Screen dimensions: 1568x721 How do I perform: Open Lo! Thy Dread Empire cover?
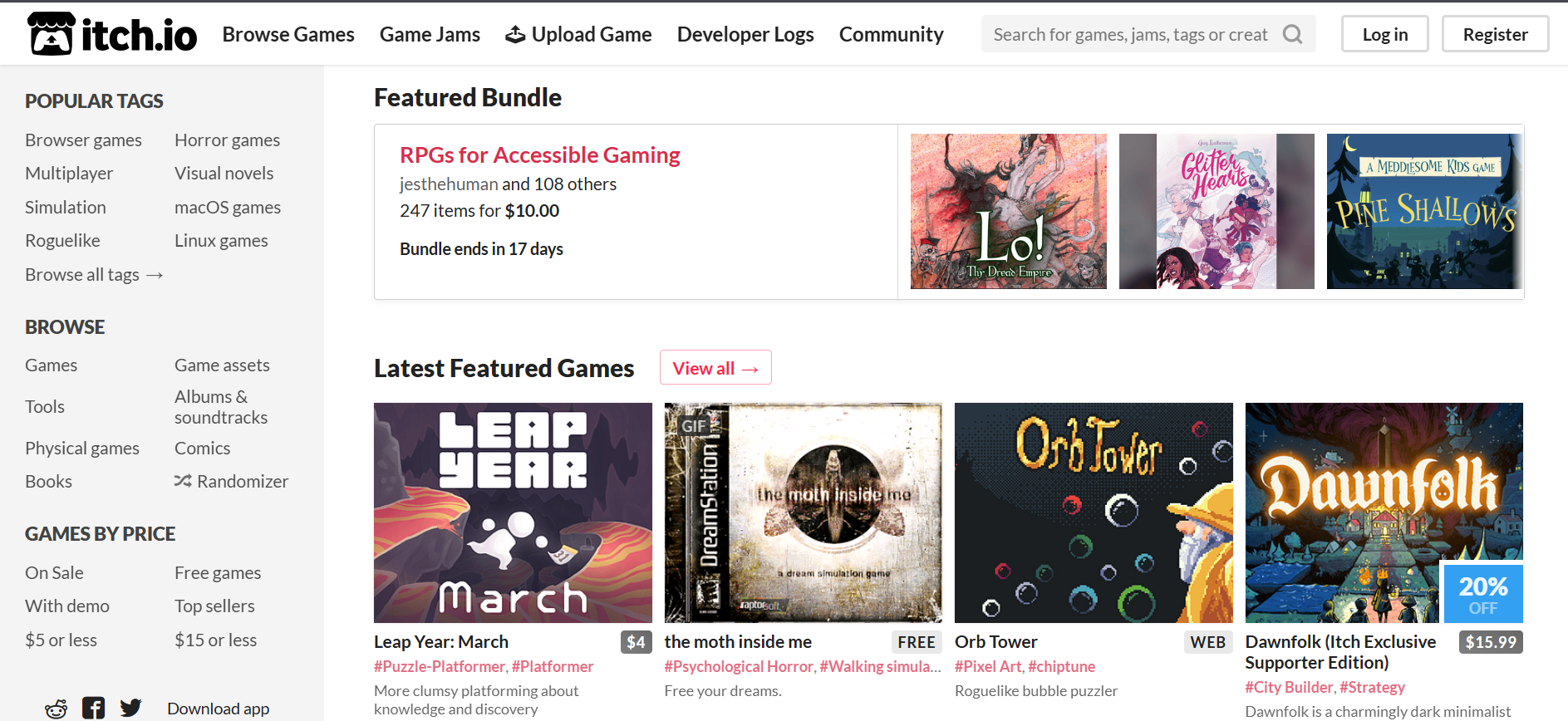coord(1008,212)
